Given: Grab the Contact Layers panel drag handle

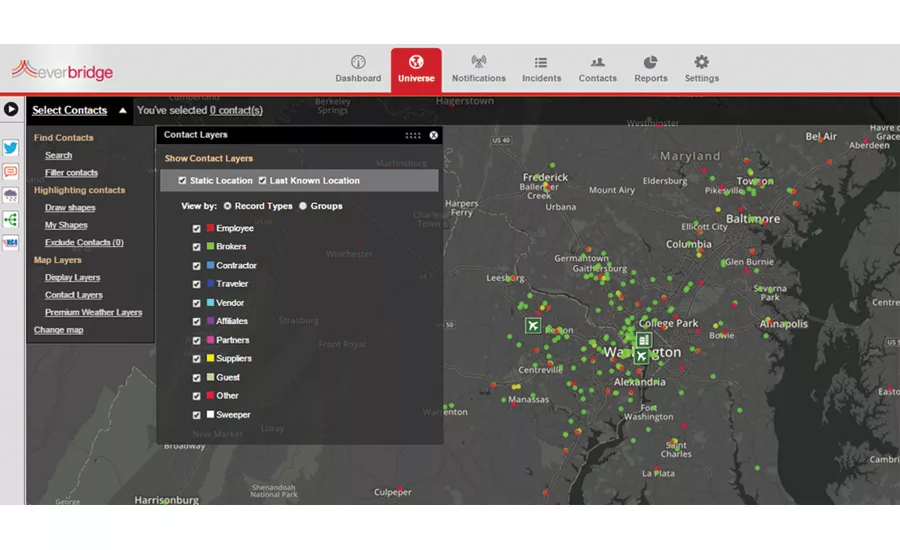Looking at the screenshot, I should click(413, 135).
